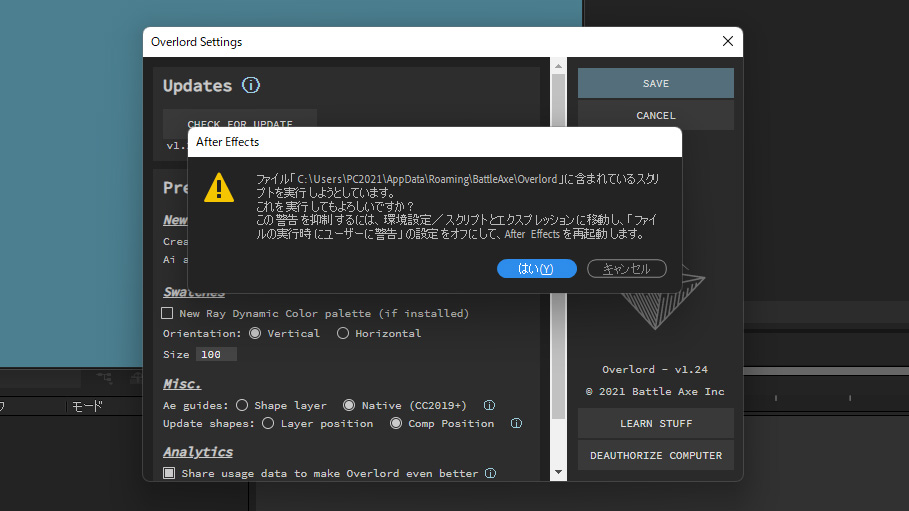Click the warning triangle icon in the alert
The width and height of the screenshot is (909, 511).
click(219, 188)
